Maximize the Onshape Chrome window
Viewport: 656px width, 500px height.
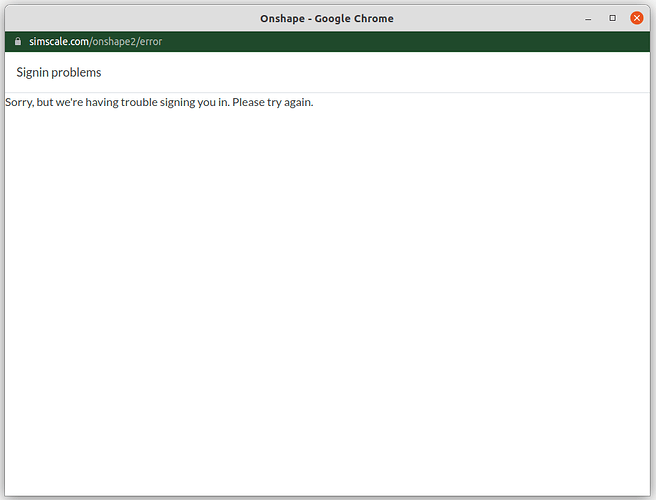(612, 18)
